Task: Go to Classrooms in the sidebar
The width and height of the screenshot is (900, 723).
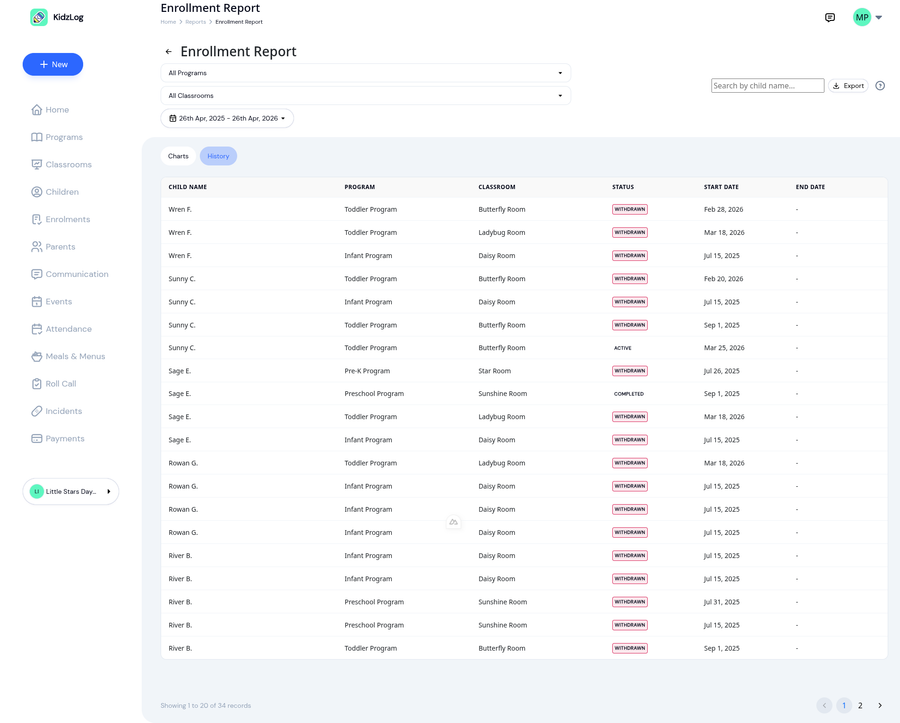Action: pyautogui.click(x=61, y=165)
